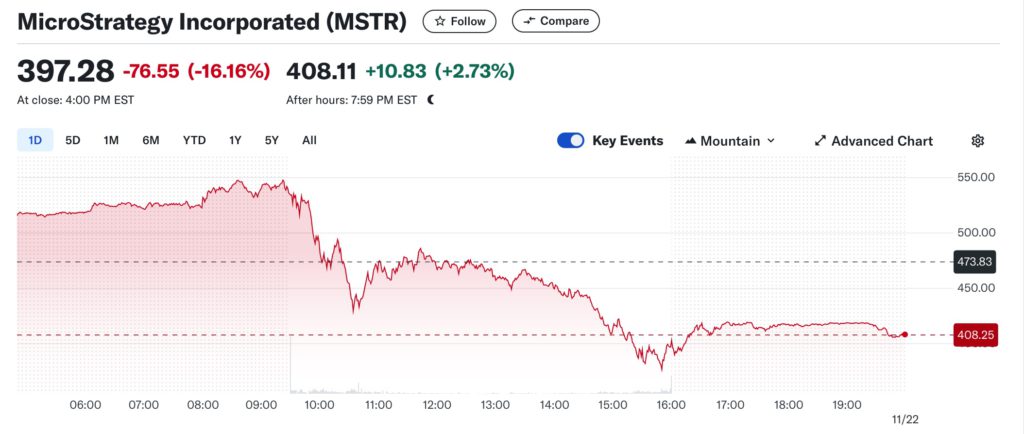Open the Advanced Chart link
The height and width of the screenshot is (434, 1024).
pos(881,141)
